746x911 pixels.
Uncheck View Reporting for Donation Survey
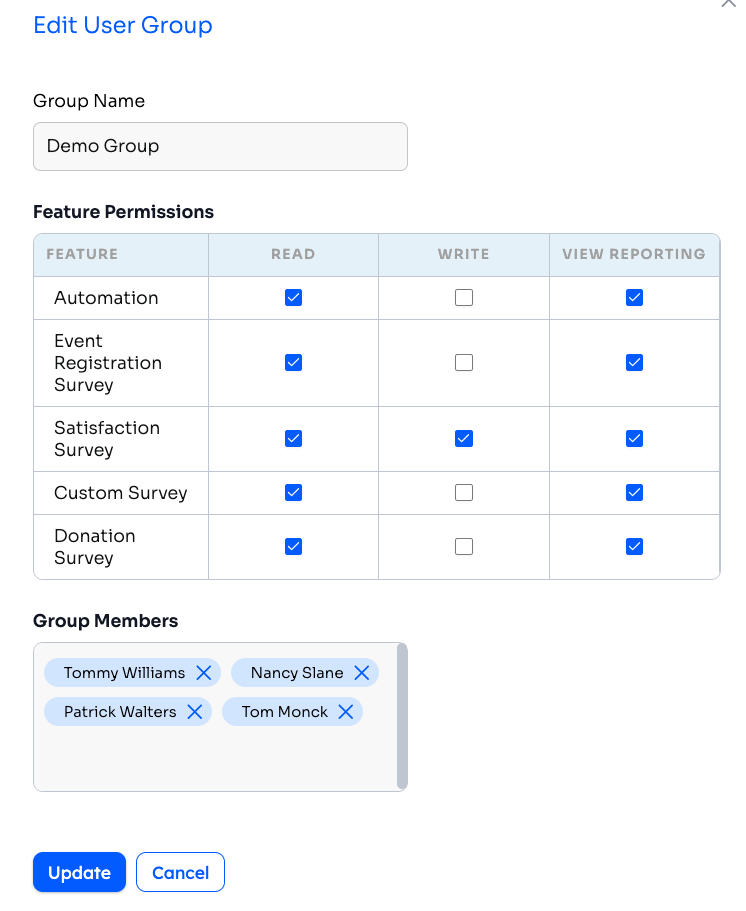point(634,547)
